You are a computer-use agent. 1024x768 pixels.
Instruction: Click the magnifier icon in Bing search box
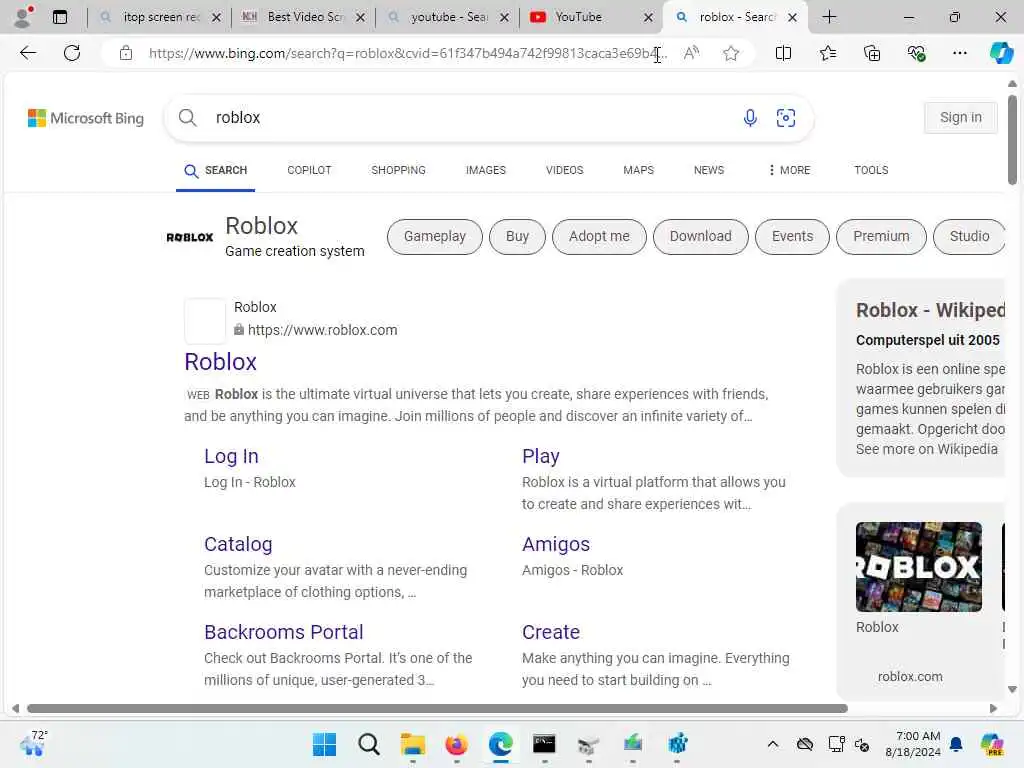coord(187,118)
